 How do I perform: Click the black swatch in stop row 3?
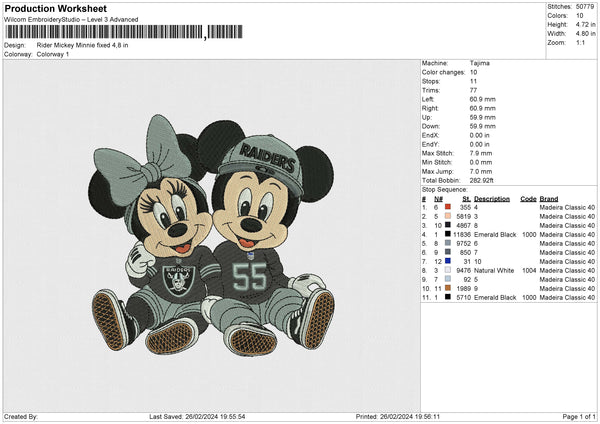coord(448,225)
